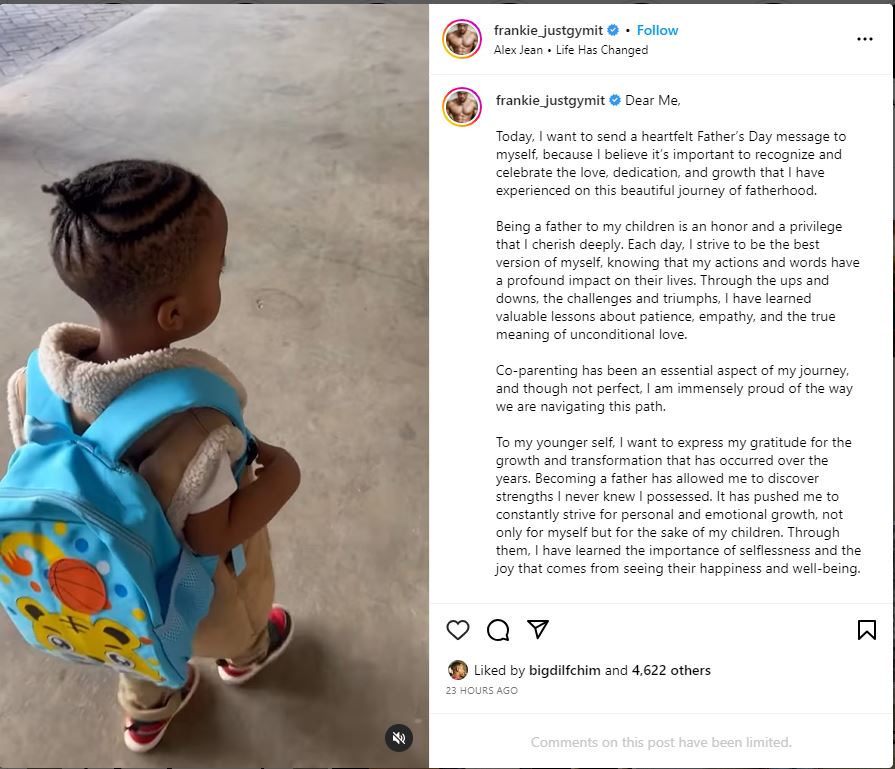
Task: Unmute the video with the speaker icon
Action: point(398,738)
